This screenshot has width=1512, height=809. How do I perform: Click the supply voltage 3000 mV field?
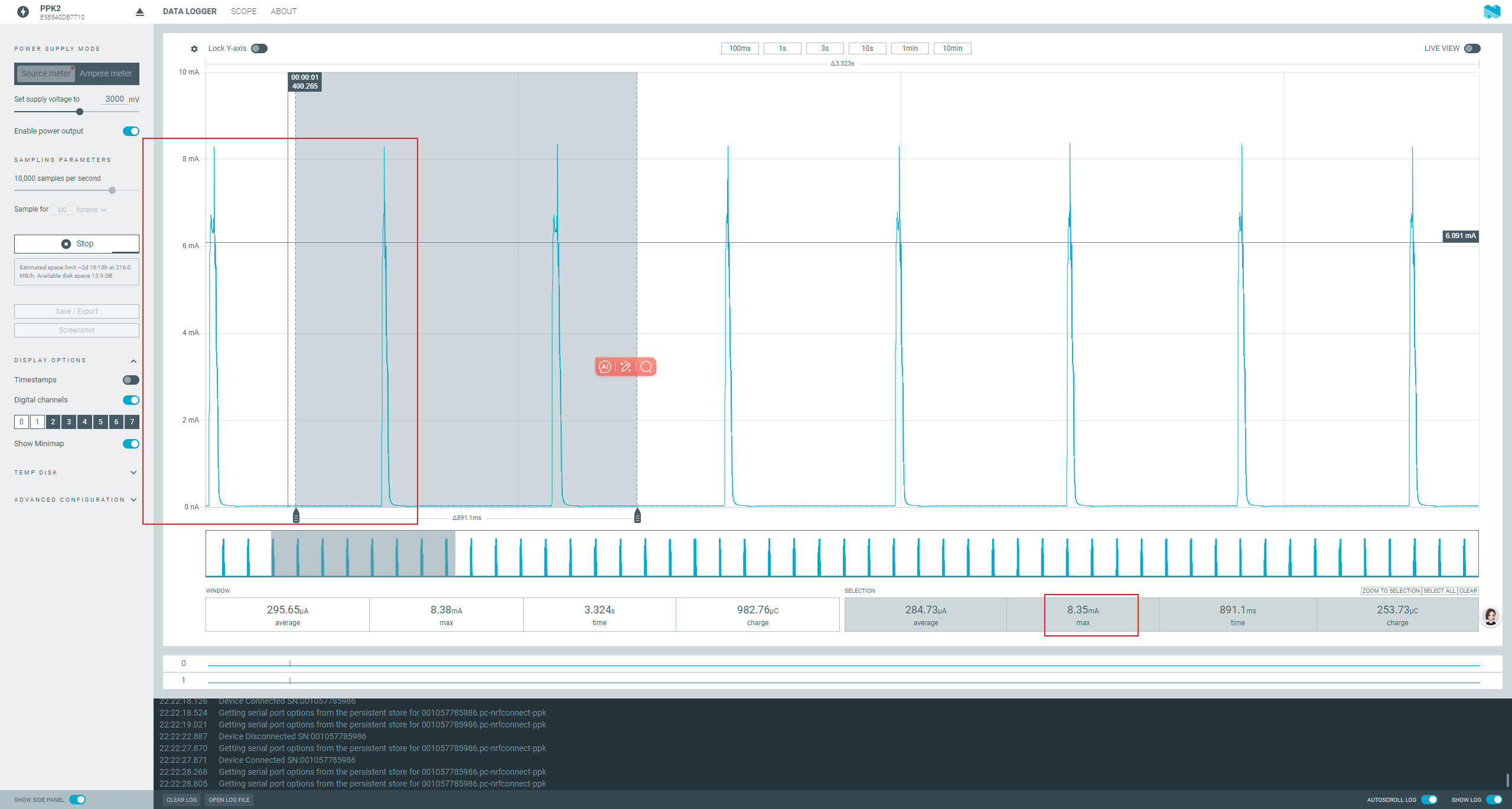114,99
